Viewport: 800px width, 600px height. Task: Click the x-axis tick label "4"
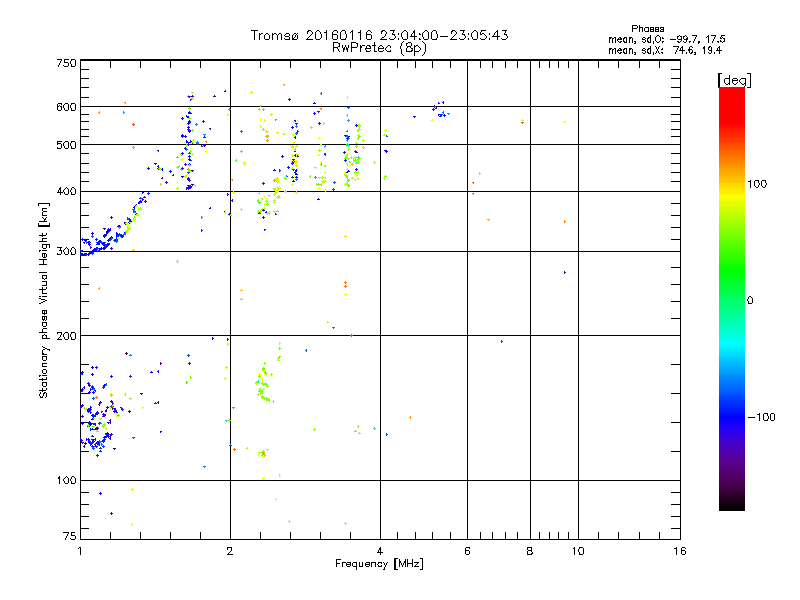380,551
